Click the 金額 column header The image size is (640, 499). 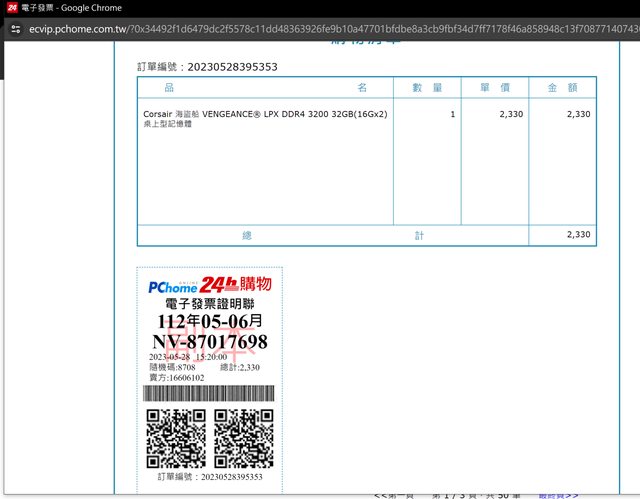pos(562,88)
